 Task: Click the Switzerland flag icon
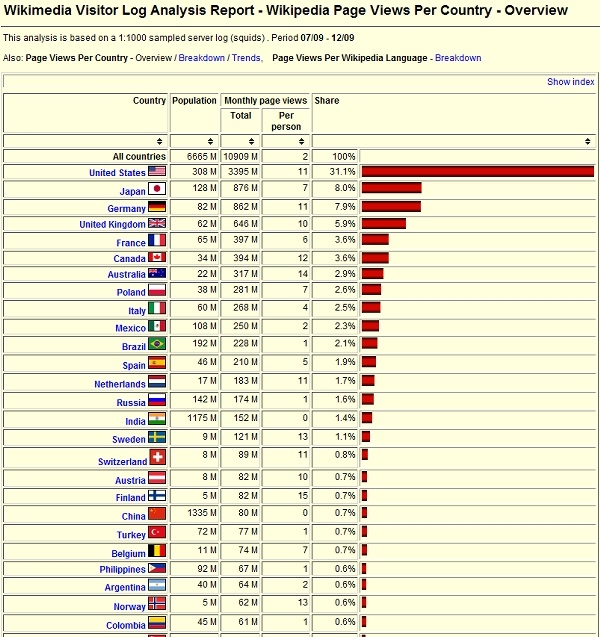click(158, 457)
